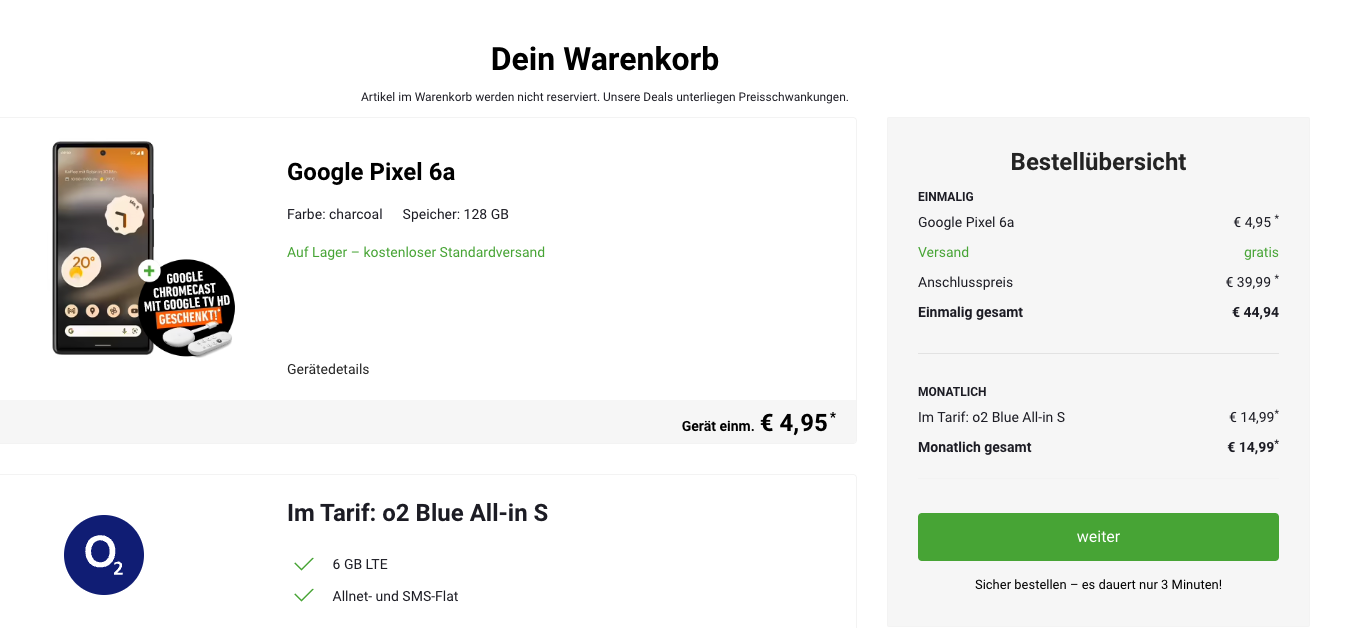Click the 'Monatlich gesamt' total row
The image size is (1345, 628).
[1098, 447]
